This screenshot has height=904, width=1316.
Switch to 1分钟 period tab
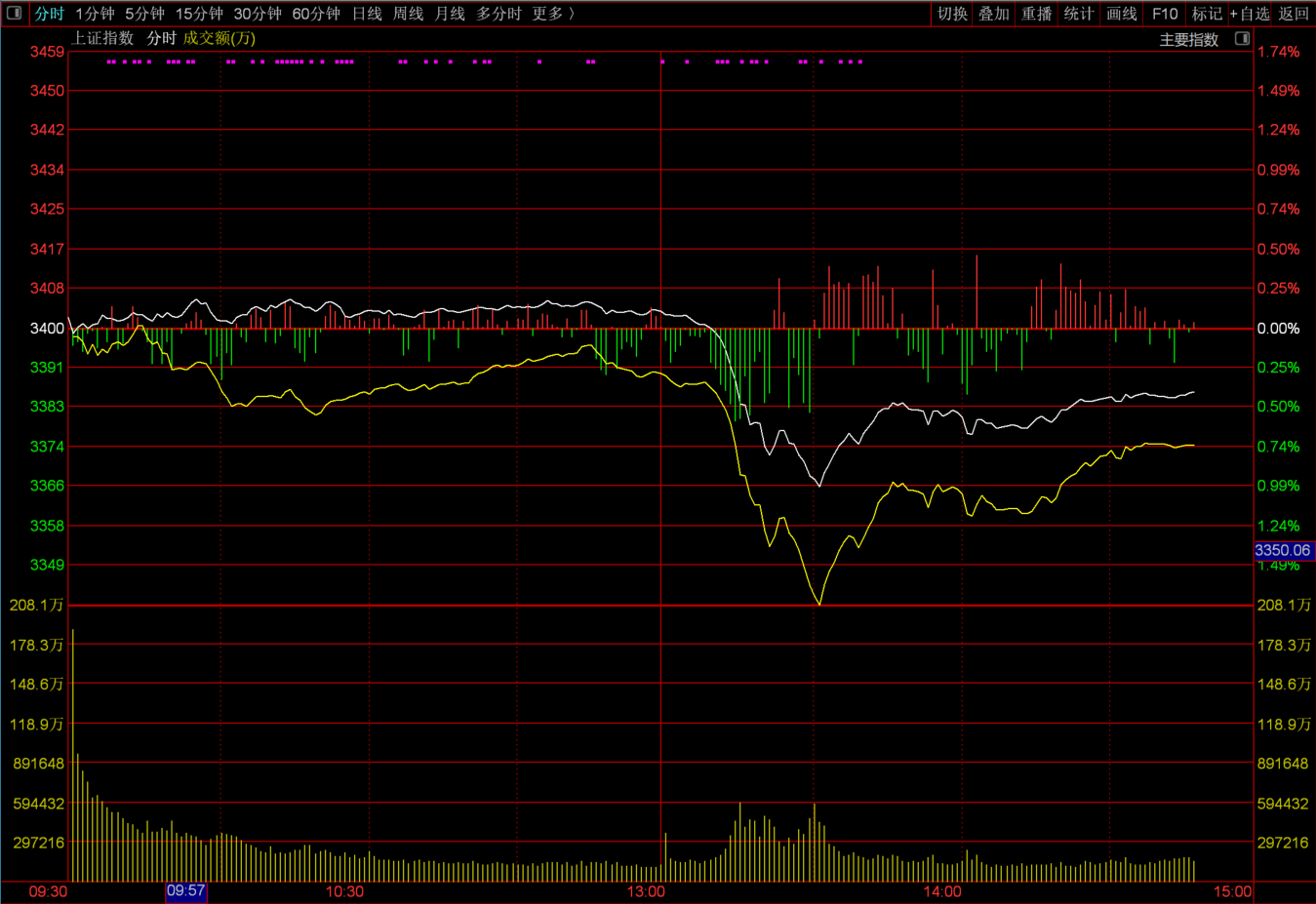click(x=95, y=14)
